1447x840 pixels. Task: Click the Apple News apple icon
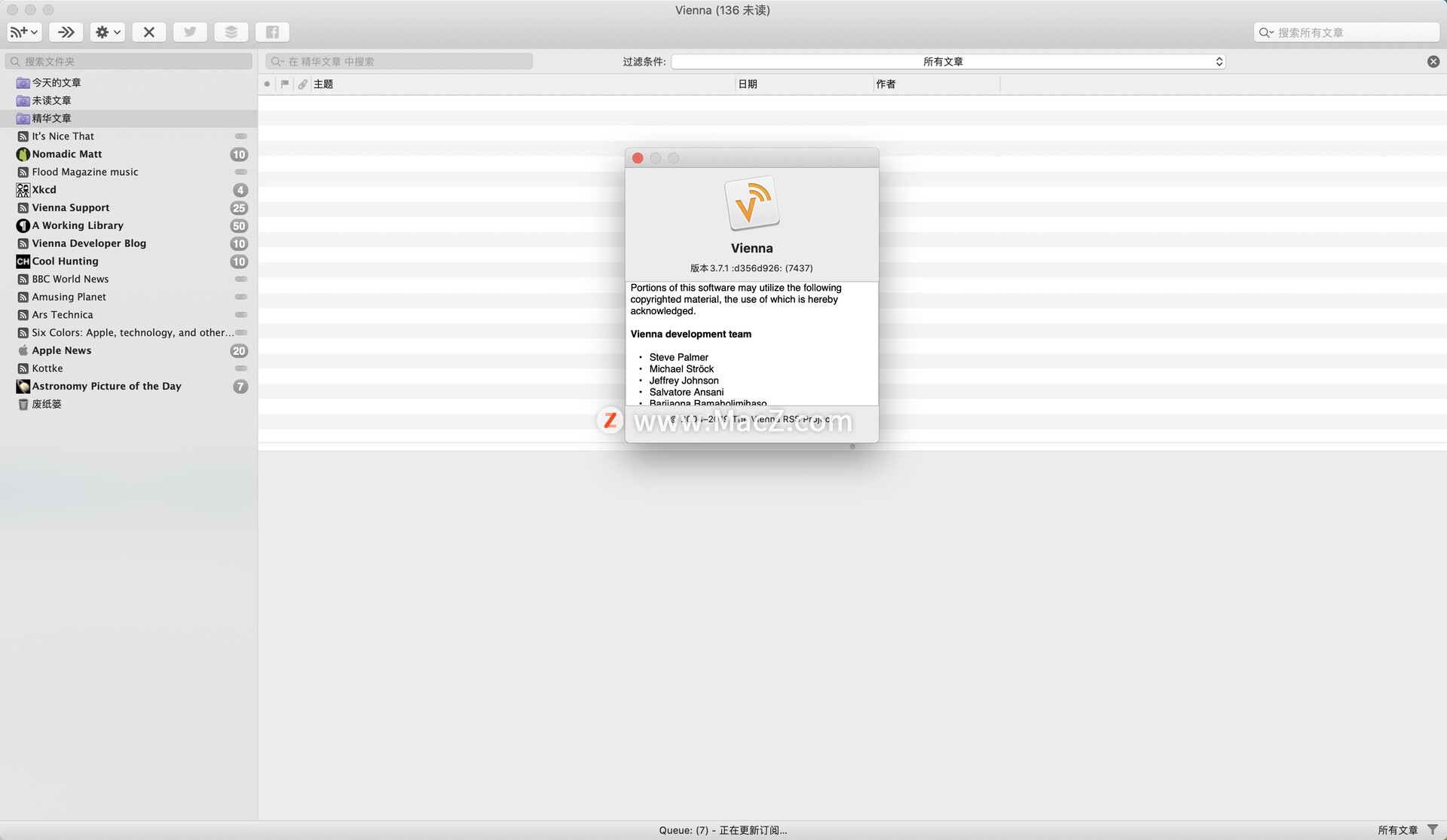click(23, 350)
